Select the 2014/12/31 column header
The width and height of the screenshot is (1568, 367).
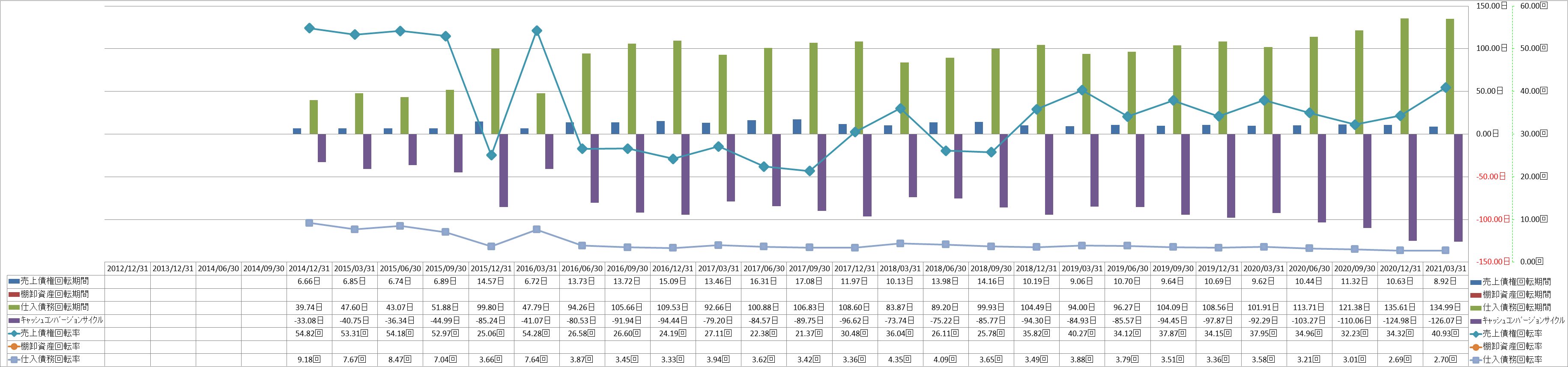[x=309, y=269]
